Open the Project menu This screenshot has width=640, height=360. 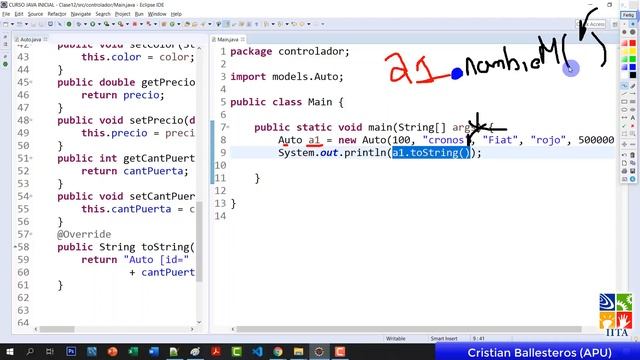(x=122, y=14)
